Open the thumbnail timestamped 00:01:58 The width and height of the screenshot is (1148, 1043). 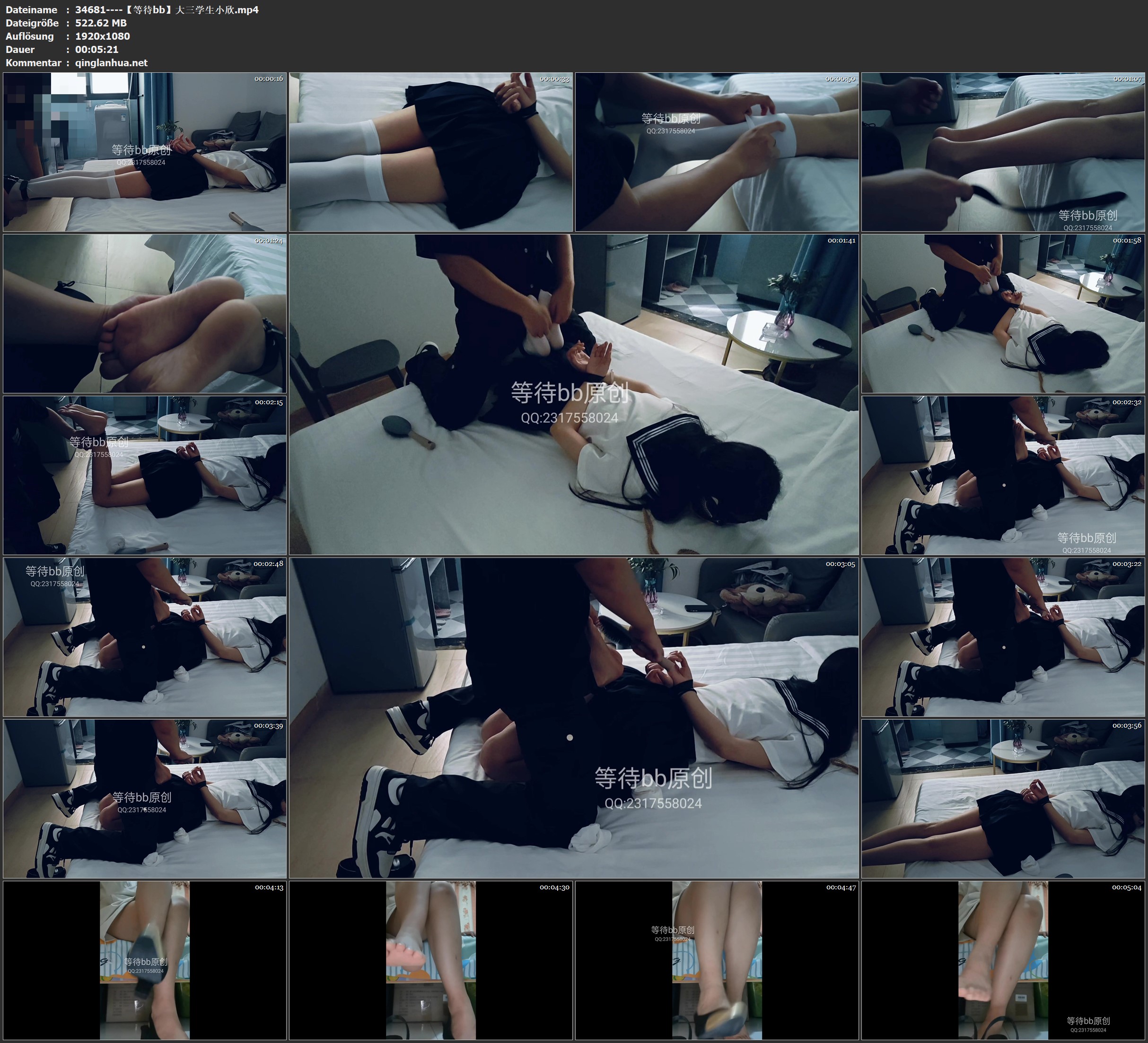click(x=1003, y=313)
